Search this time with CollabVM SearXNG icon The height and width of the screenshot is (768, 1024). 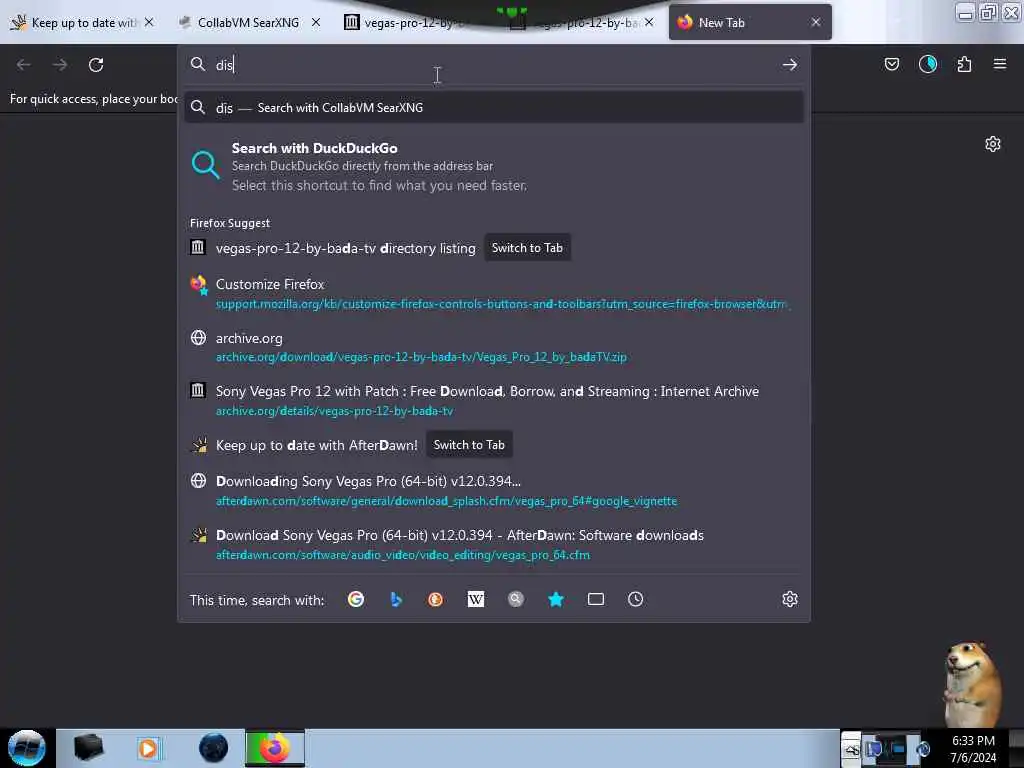(x=516, y=599)
